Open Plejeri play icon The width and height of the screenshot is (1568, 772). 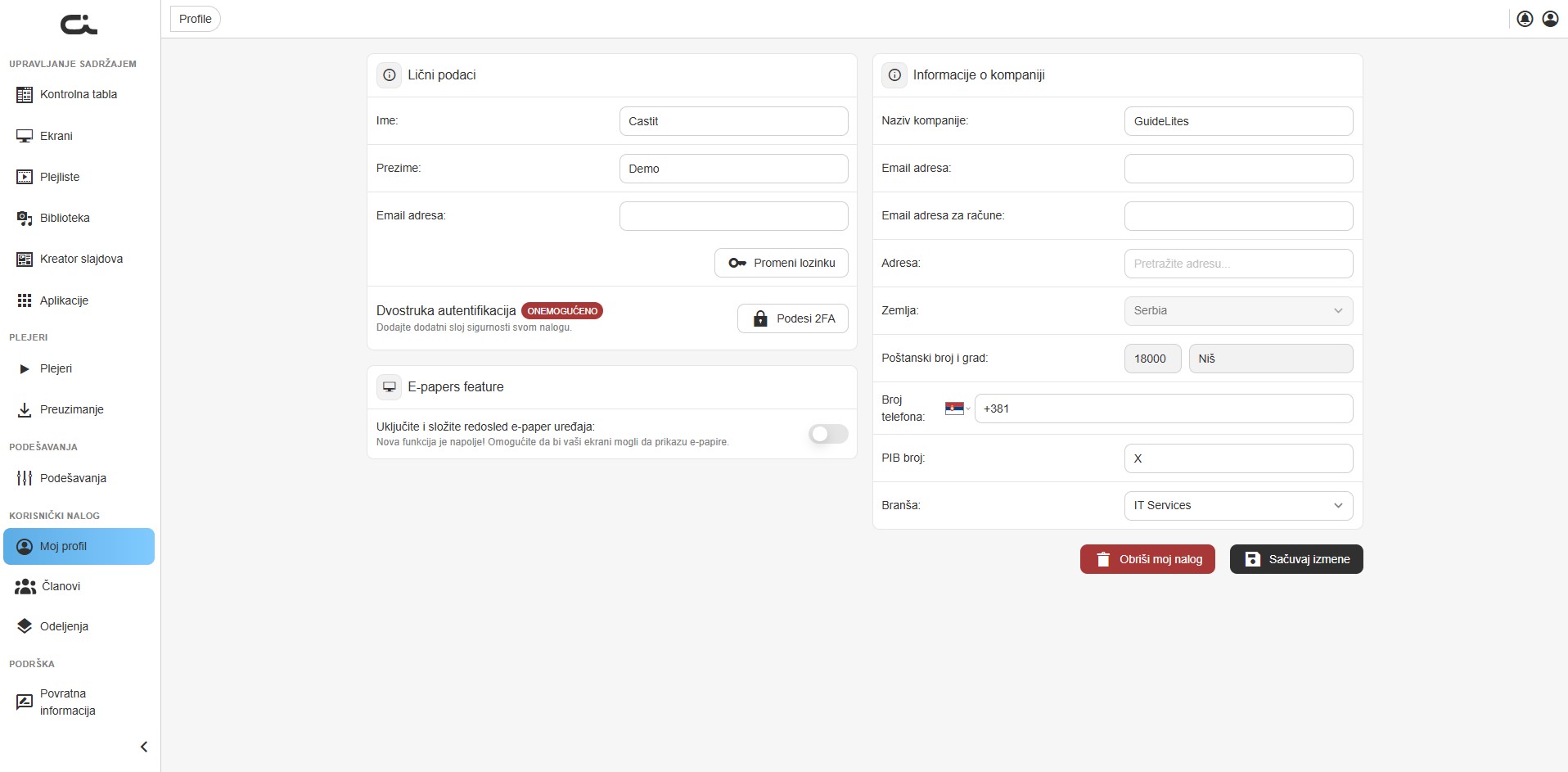click(25, 369)
